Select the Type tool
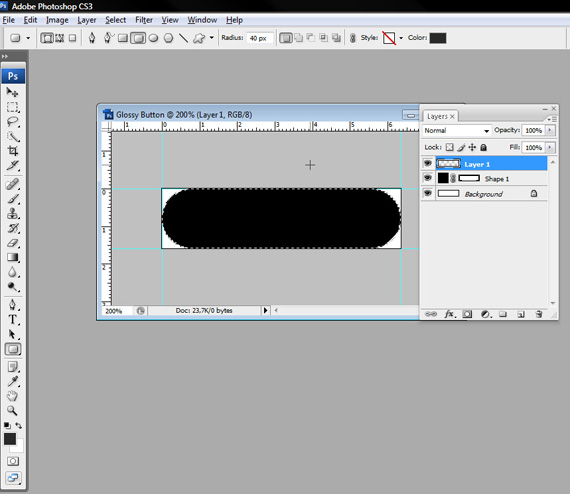 click(12, 319)
